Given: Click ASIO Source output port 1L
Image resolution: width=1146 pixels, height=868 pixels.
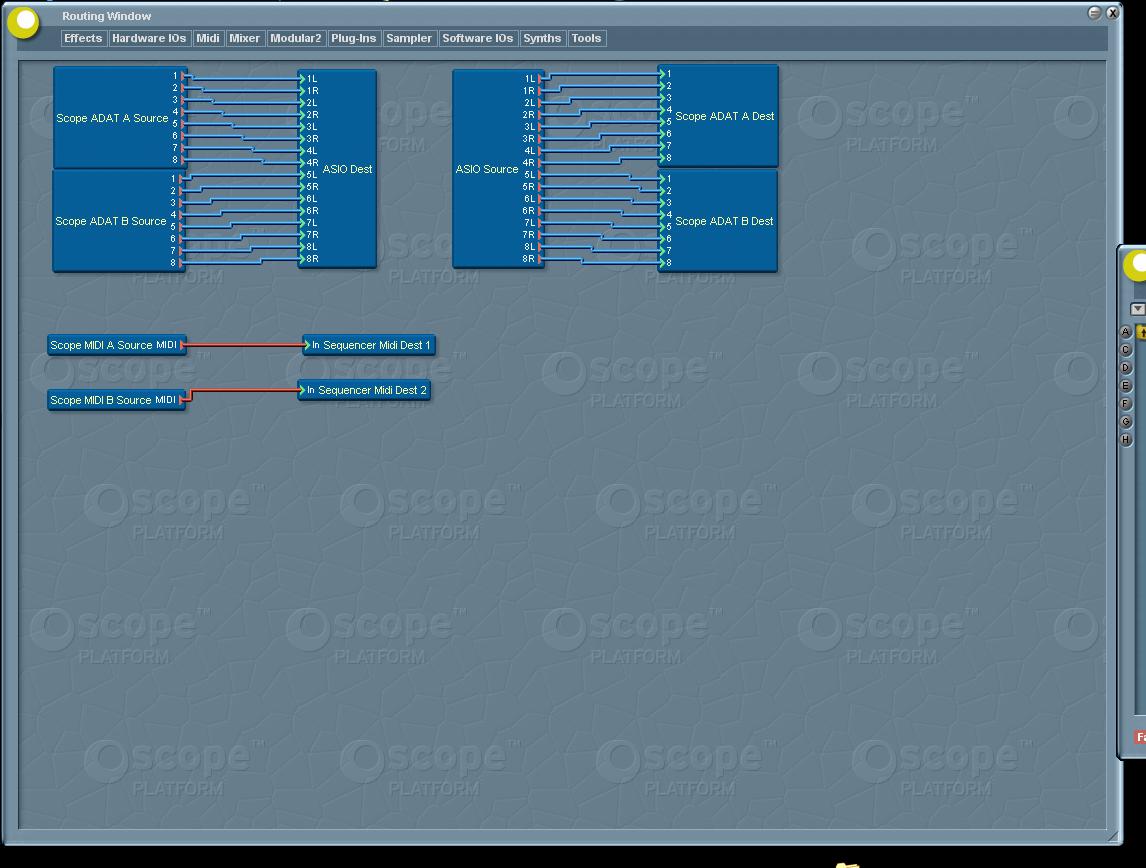Looking at the screenshot, I should tap(540, 78).
